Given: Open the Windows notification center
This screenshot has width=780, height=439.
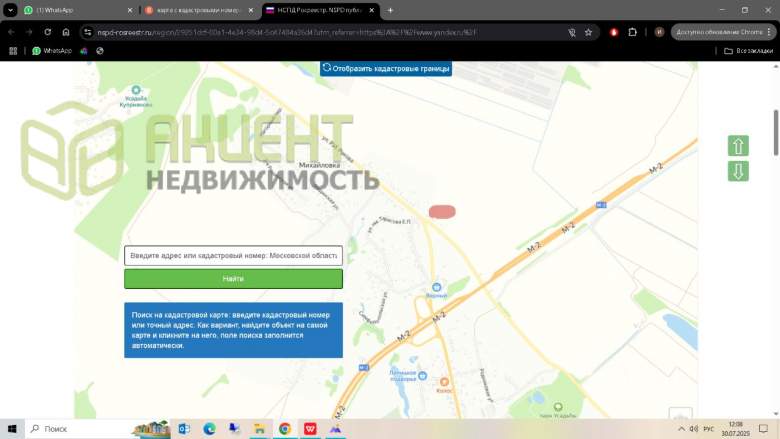Looking at the screenshot, I should point(764,429).
